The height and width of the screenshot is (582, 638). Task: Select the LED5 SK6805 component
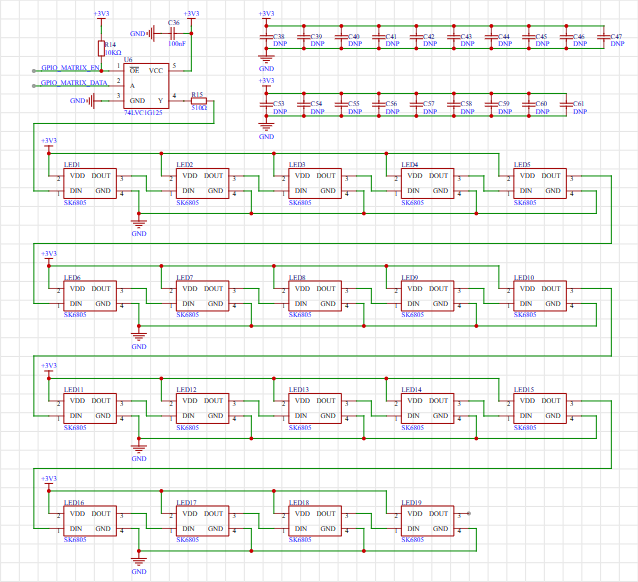point(540,184)
